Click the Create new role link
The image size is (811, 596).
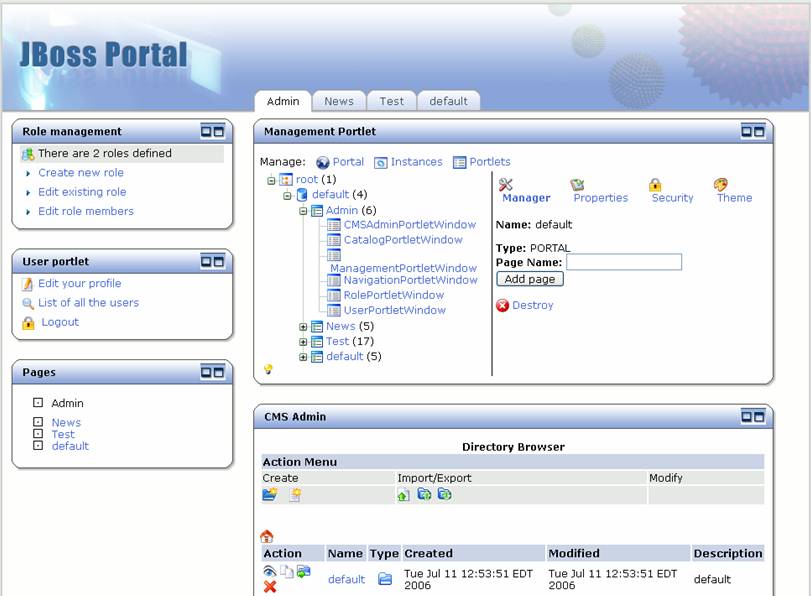click(x=81, y=173)
